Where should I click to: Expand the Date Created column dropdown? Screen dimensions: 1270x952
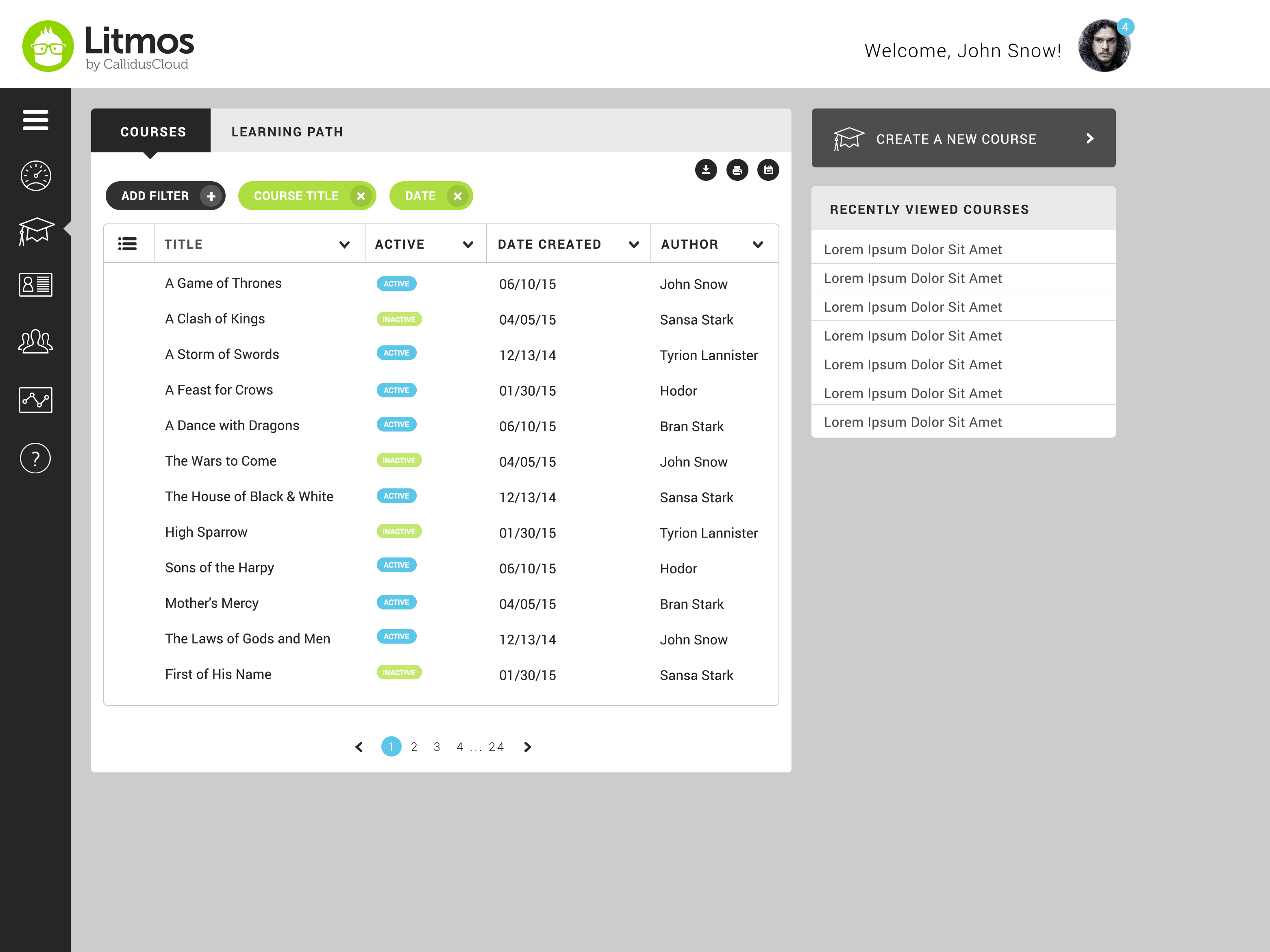[x=634, y=245]
